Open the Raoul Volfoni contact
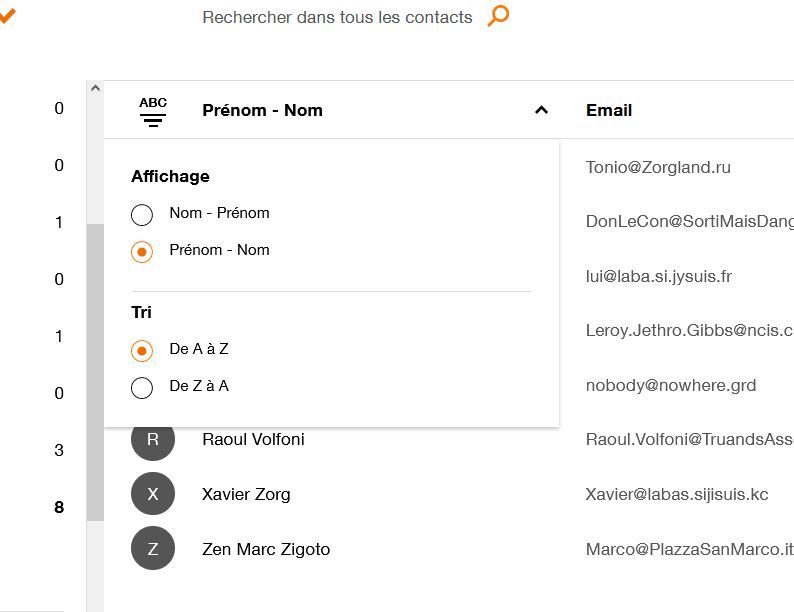 [253, 440]
